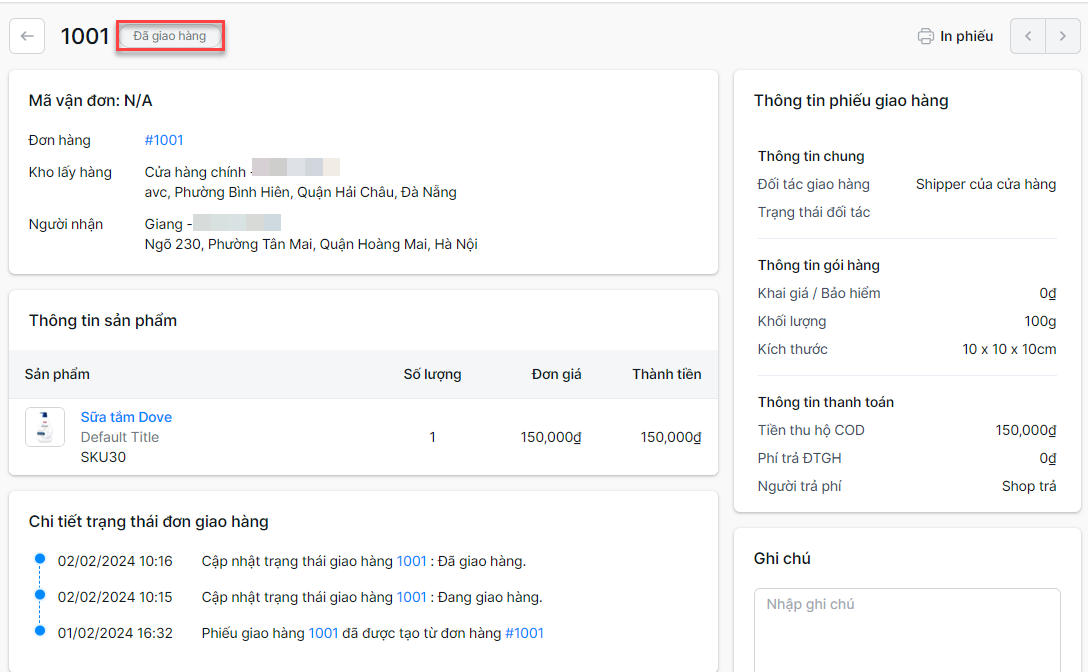Click the Shop trả value
The width and height of the screenshot is (1088, 672).
click(1029, 487)
